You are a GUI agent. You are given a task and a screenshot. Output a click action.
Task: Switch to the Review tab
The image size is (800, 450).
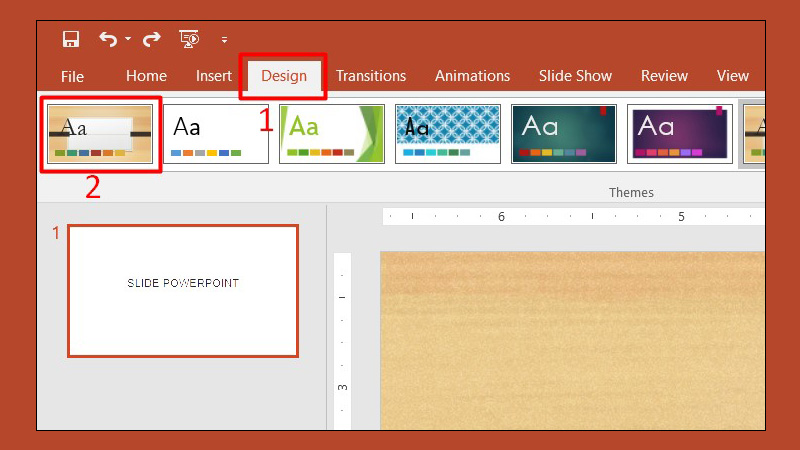coord(664,76)
